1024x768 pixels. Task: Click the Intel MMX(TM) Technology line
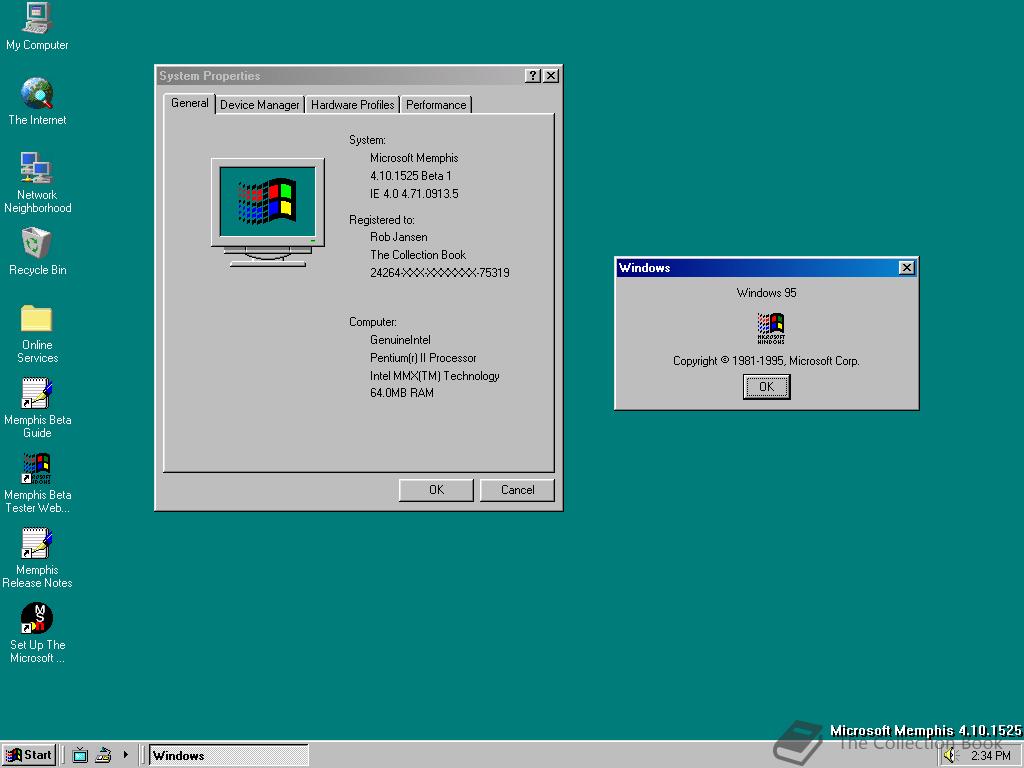tap(434, 376)
